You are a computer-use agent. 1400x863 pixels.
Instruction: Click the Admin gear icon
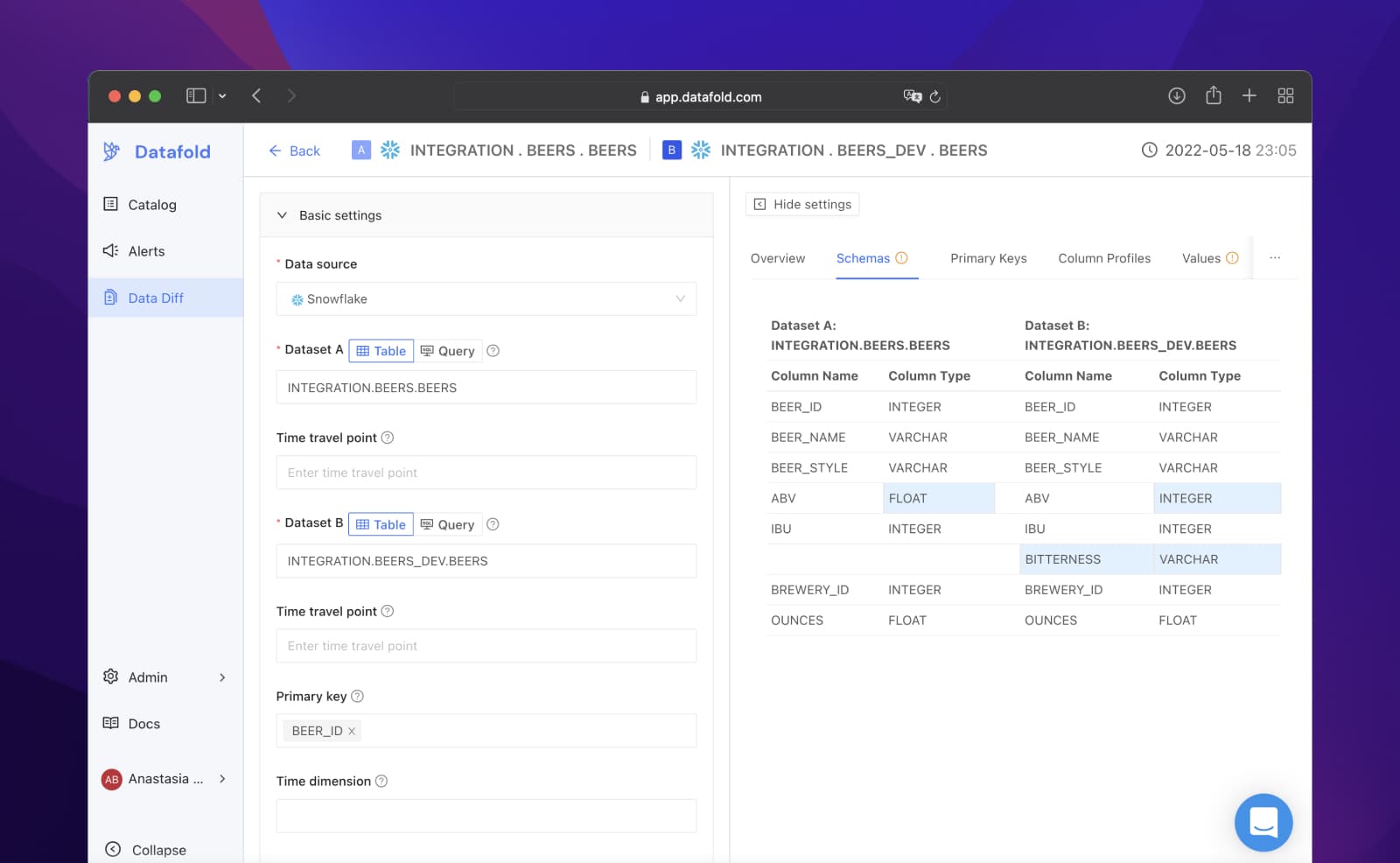pyautogui.click(x=110, y=677)
